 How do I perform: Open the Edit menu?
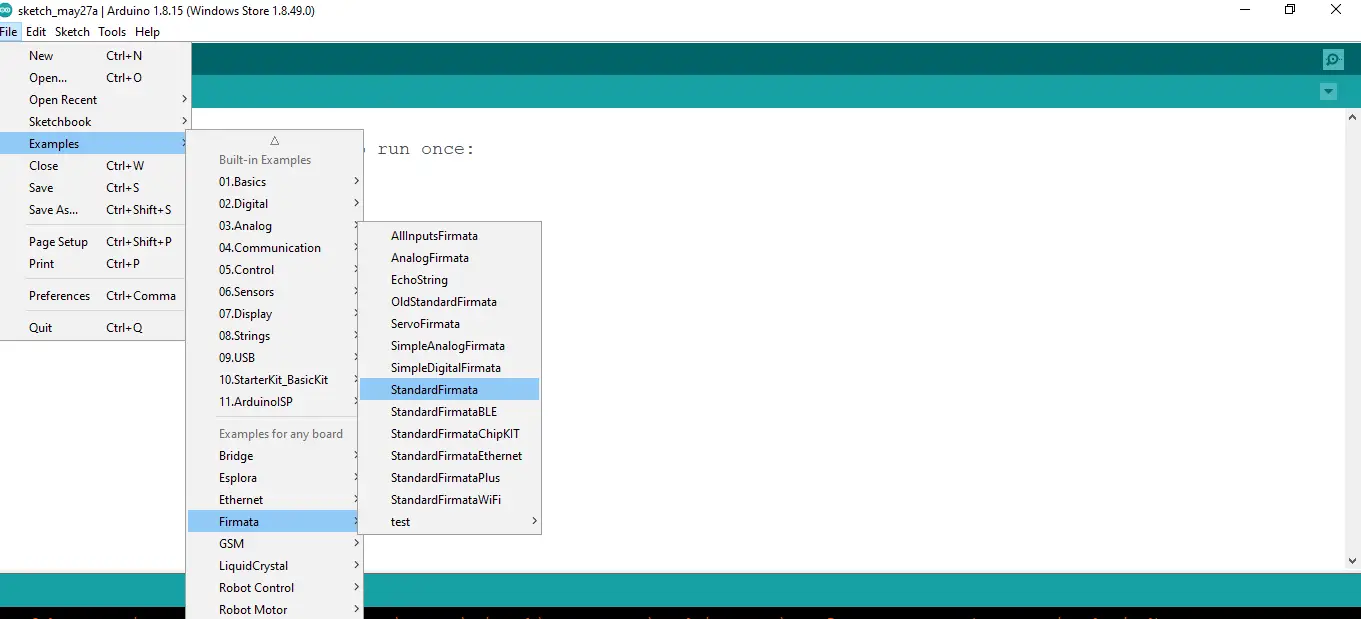point(36,31)
